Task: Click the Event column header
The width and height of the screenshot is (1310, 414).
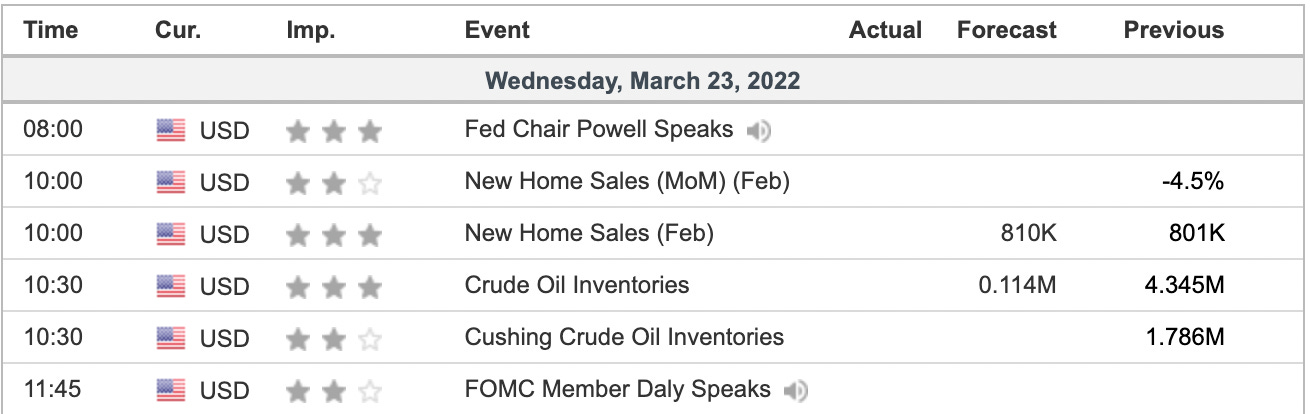Action: [497, 30]
